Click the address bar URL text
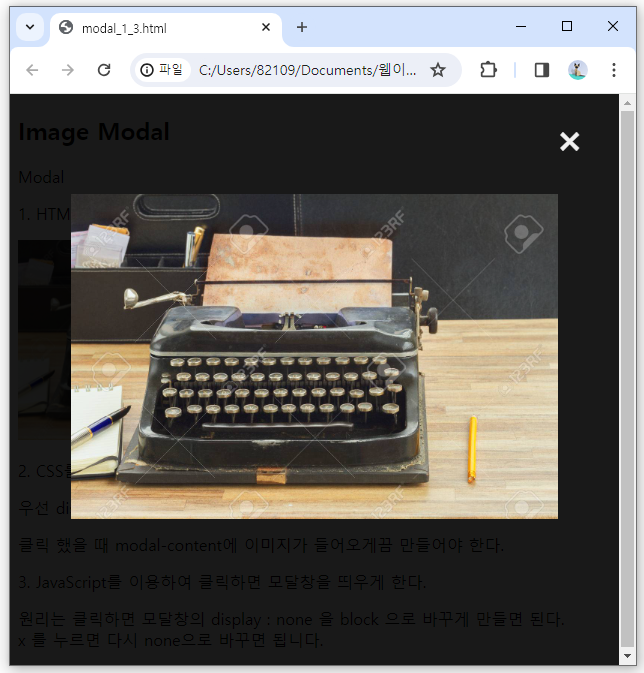644x673 pixels. pos(307,70)
